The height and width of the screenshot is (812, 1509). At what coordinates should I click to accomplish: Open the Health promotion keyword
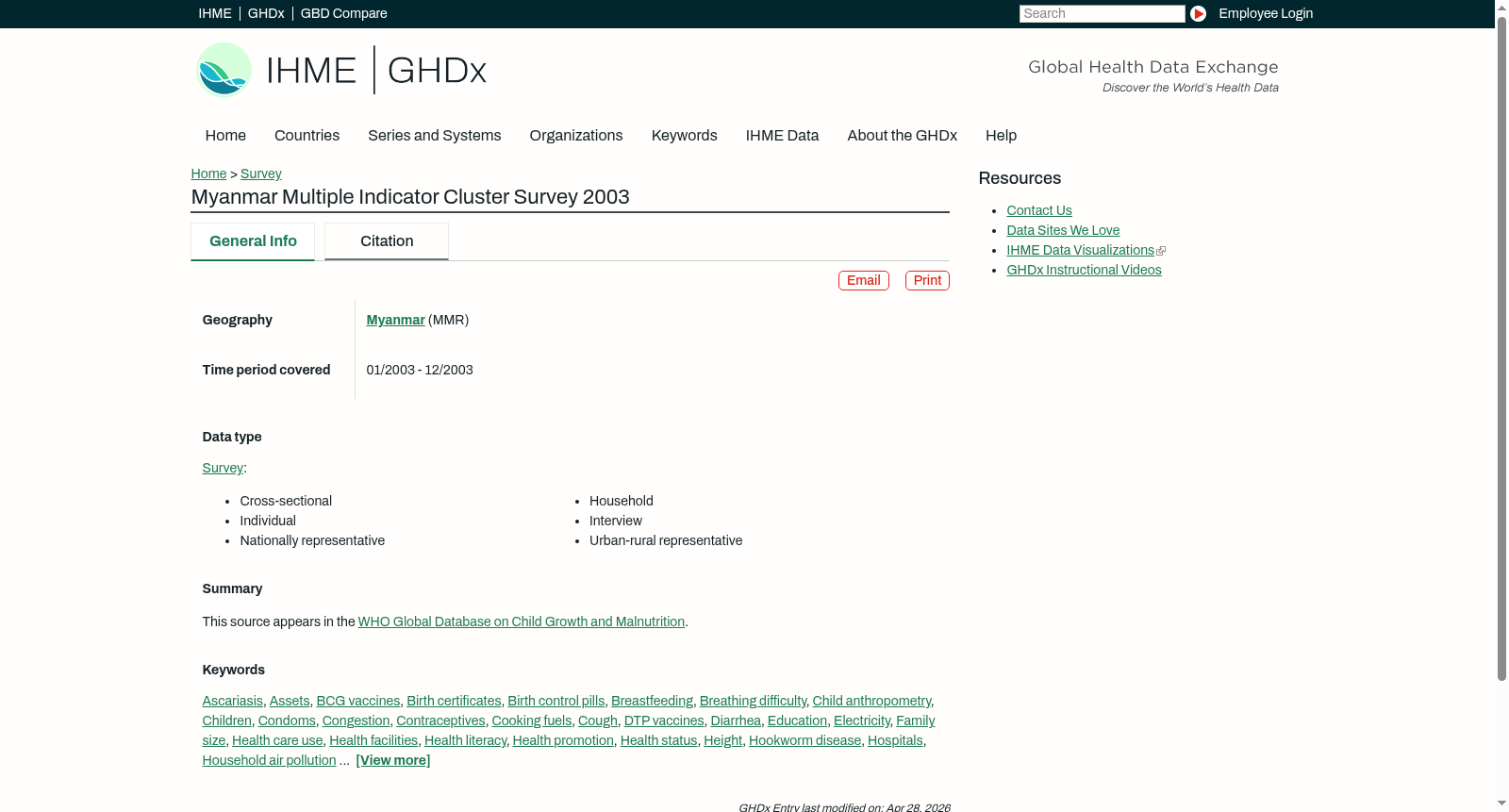click(x=563, y=740)
